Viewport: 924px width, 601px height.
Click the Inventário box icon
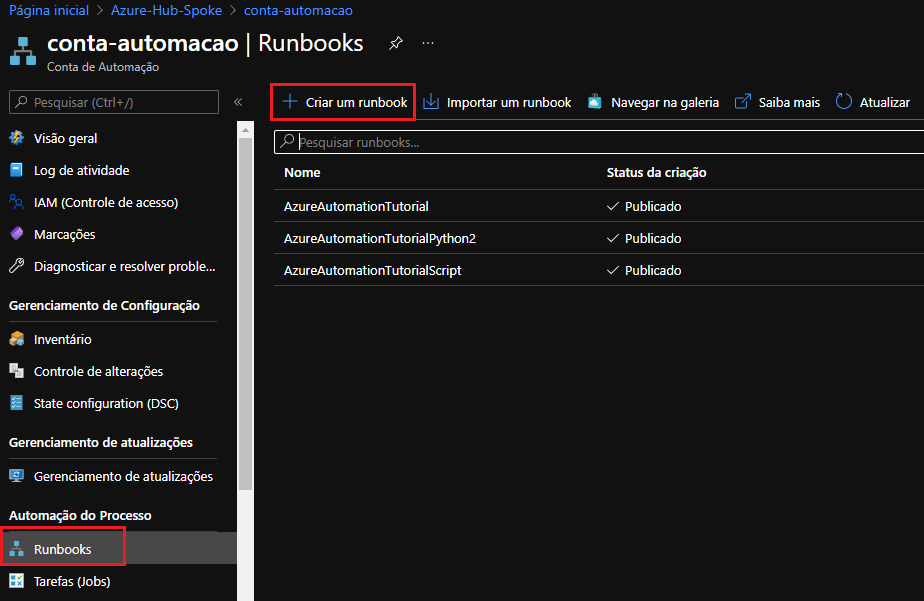pos(16,339)
